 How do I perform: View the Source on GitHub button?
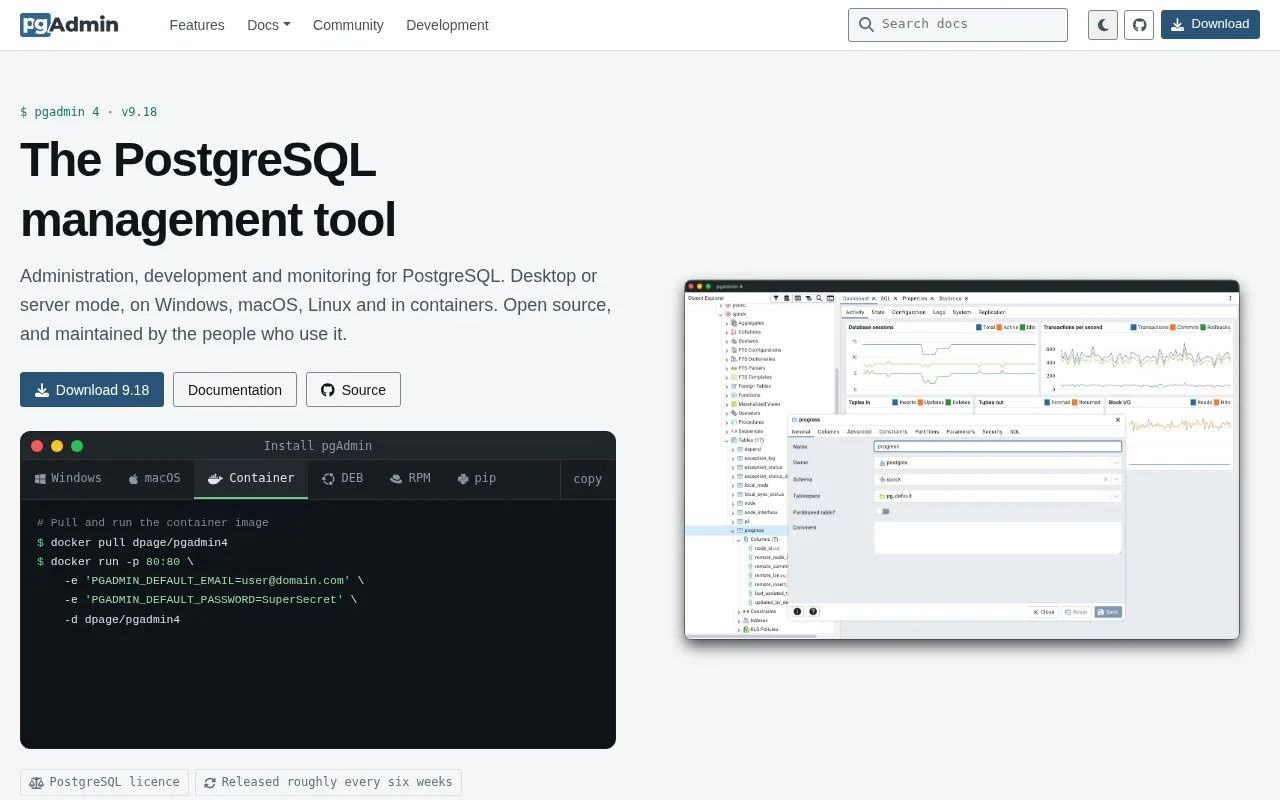[x=353, y=390]
